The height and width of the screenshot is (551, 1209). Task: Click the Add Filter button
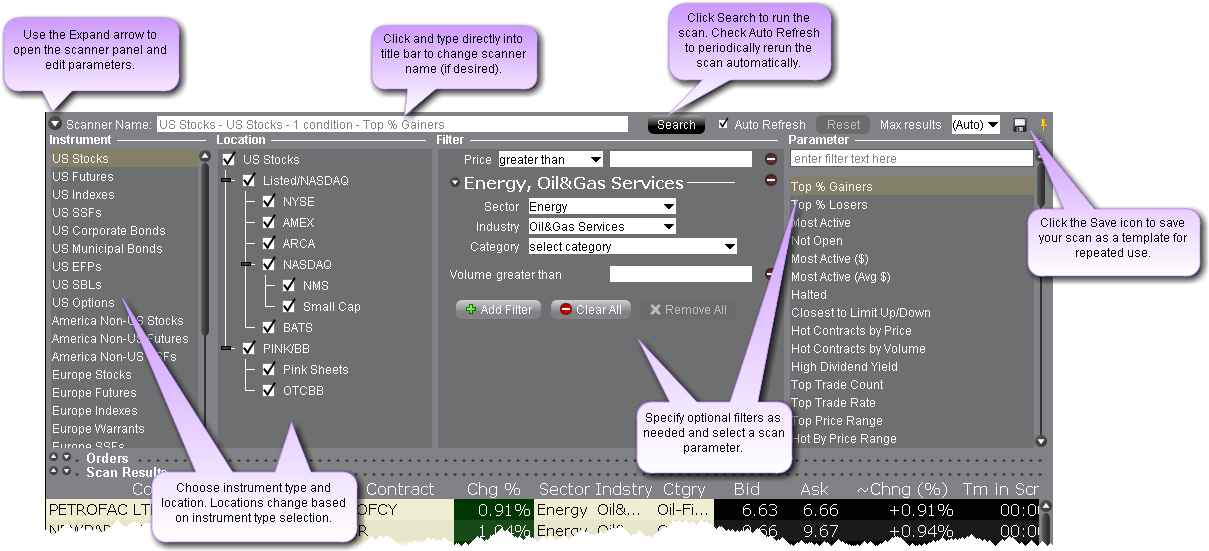(498, 310)
